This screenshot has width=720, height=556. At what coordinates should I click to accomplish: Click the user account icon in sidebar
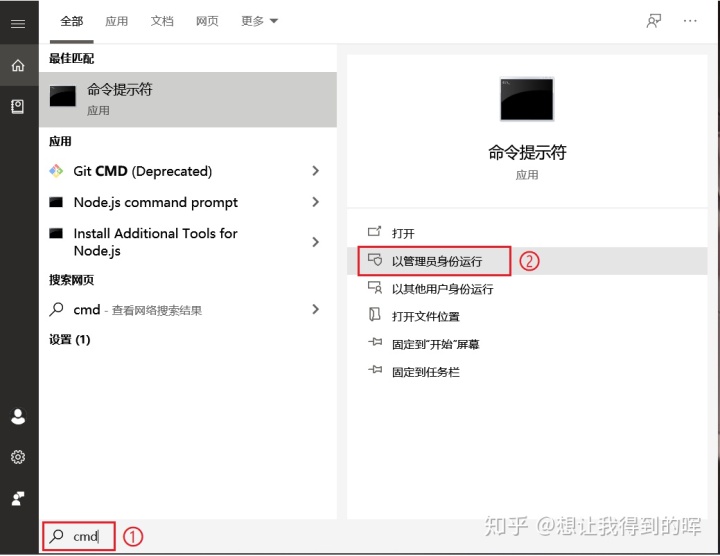pyautogui.click(x=18, y=416)
